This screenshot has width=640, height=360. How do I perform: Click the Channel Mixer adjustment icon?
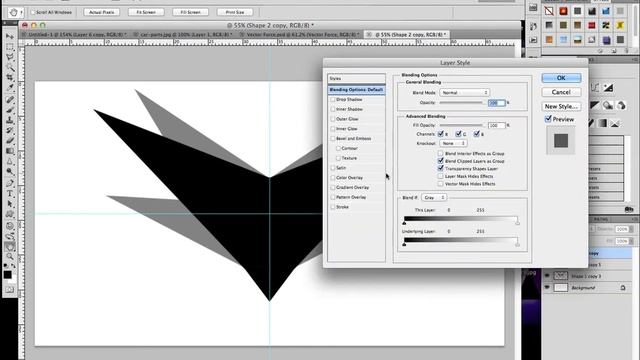tap(621, 106)
